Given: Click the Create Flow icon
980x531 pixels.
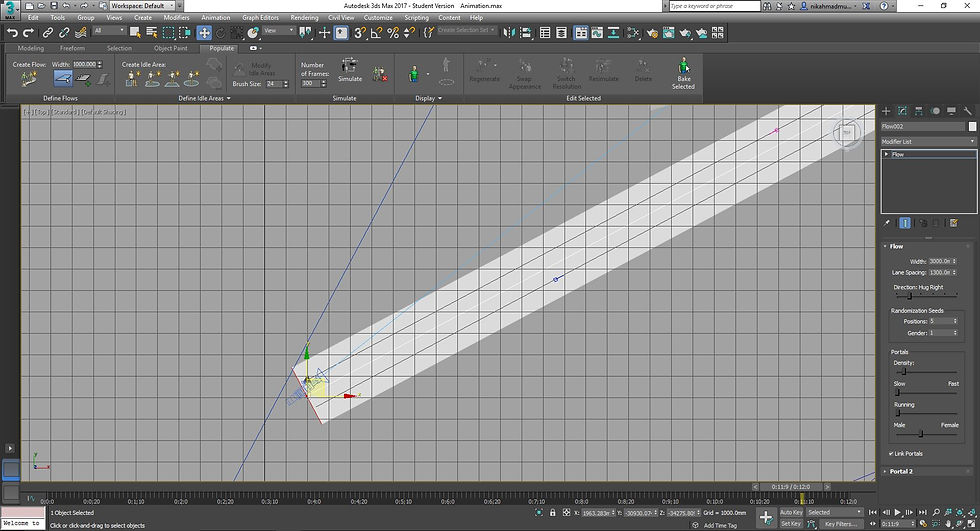Looking at the screenshot, I should (29, 79).
